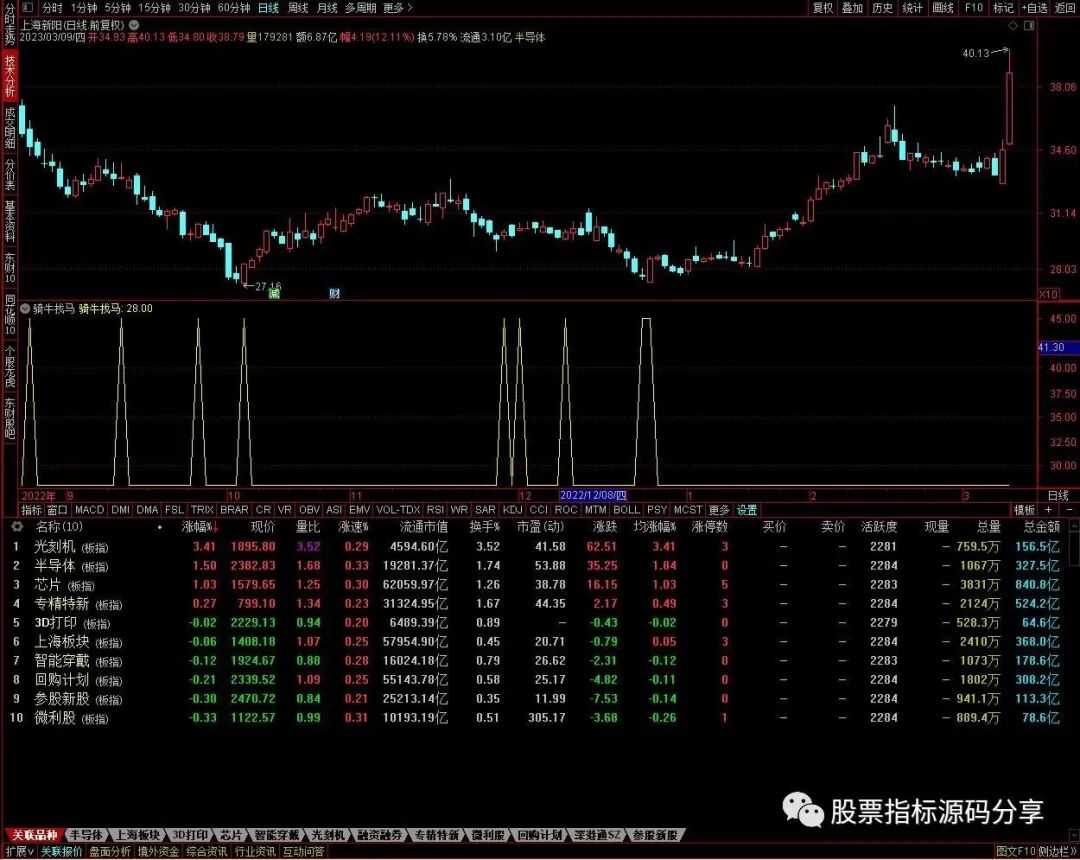Screen dimensions: 1080x860
Task: Select the 15分钟 period
Action: pos(154,8)
